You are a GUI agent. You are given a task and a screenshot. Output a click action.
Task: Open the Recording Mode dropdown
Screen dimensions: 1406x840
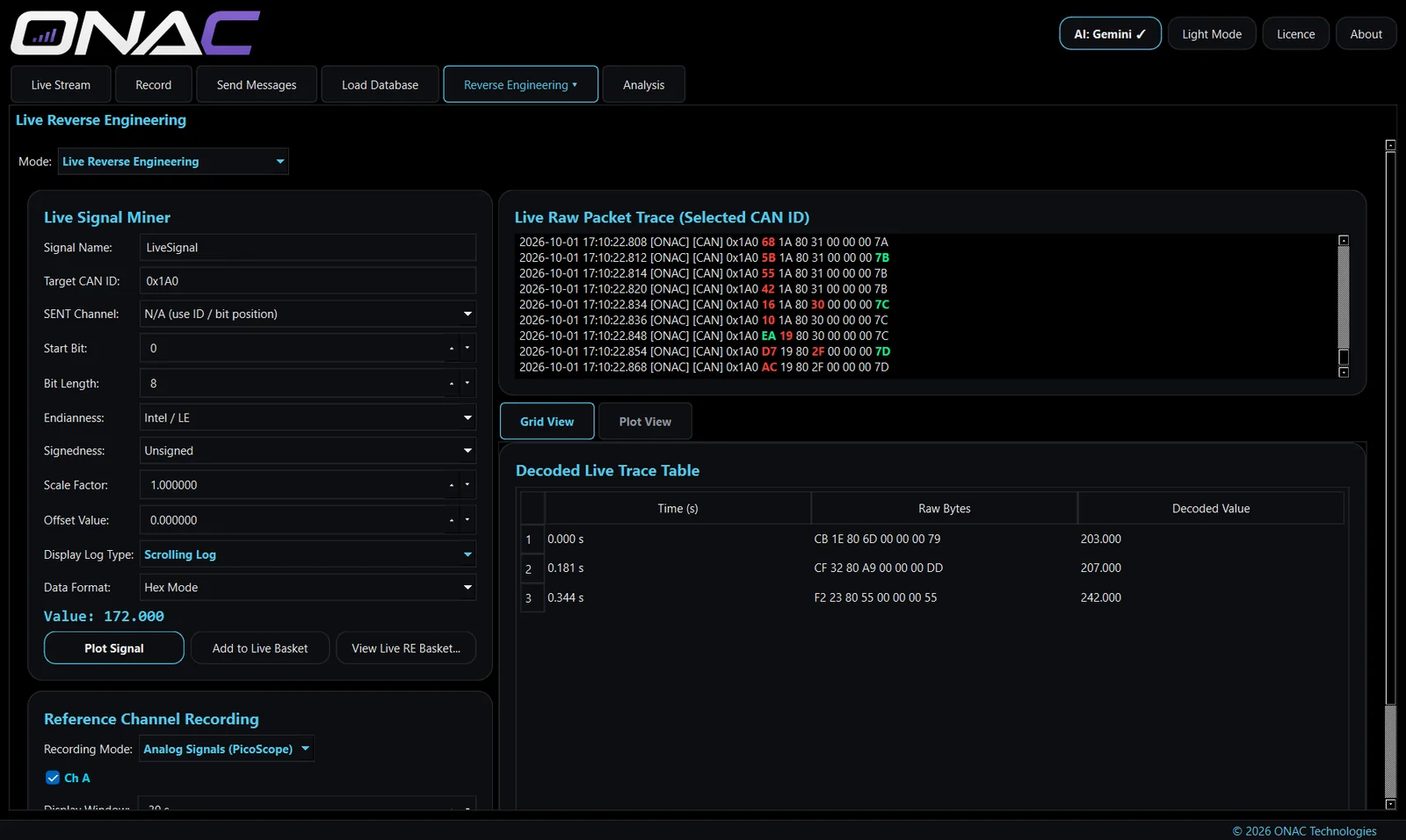pos(227,749)
